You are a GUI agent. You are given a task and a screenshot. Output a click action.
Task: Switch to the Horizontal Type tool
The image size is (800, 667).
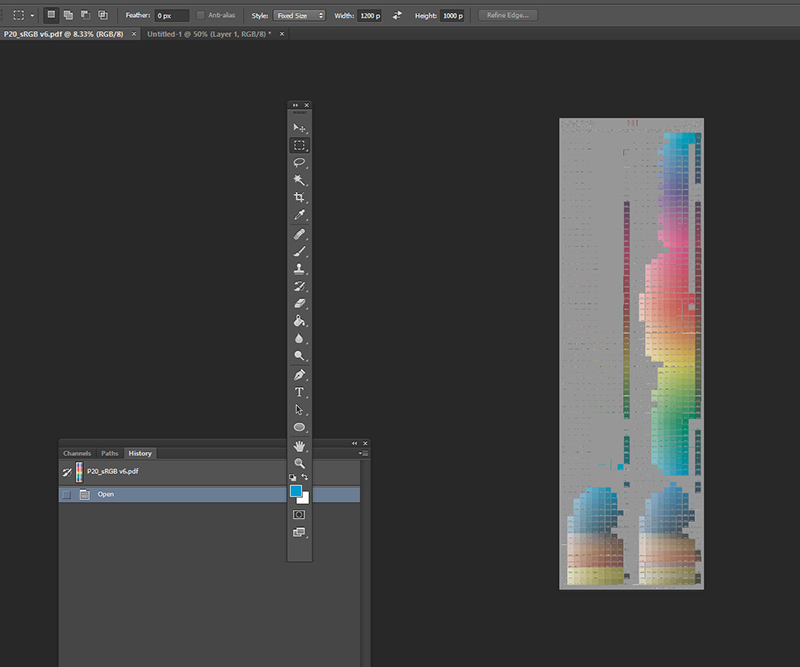(299, 393)
